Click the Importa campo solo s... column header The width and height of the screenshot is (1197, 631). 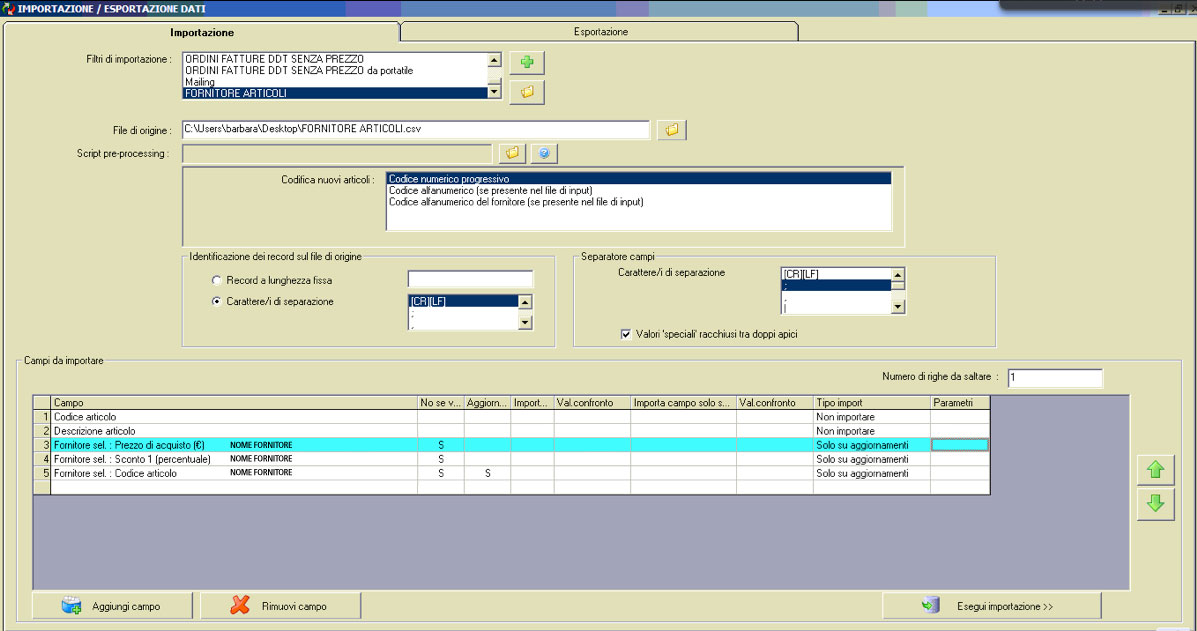click(x=683, y=403)
